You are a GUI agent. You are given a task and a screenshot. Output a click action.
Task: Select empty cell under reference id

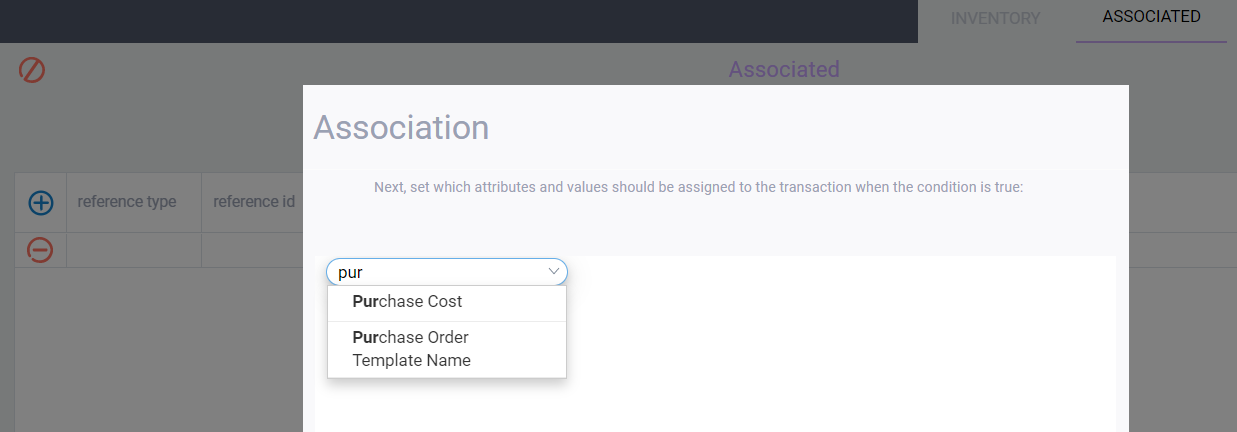pos(252,250)
